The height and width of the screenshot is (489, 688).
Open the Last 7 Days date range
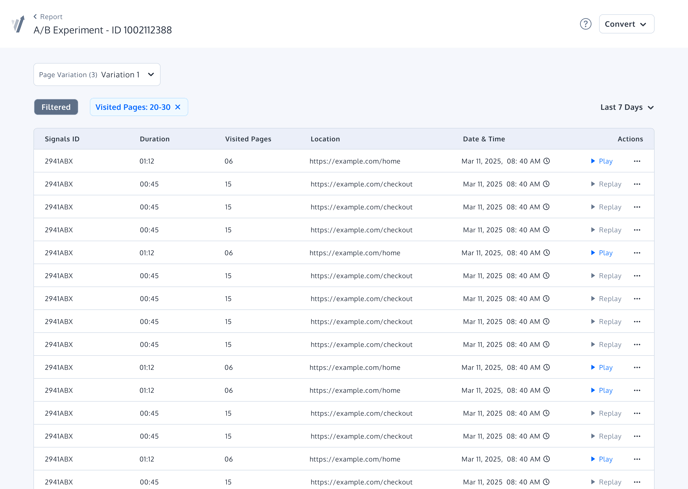[x=627, y=108]
